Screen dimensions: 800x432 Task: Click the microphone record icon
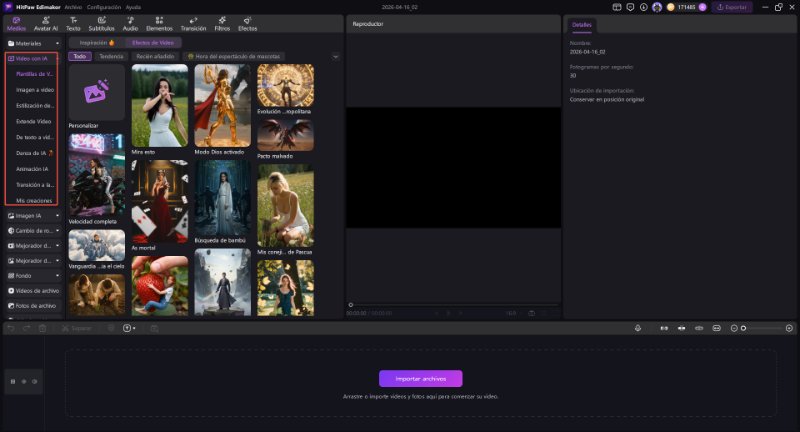tap(638, 328)
